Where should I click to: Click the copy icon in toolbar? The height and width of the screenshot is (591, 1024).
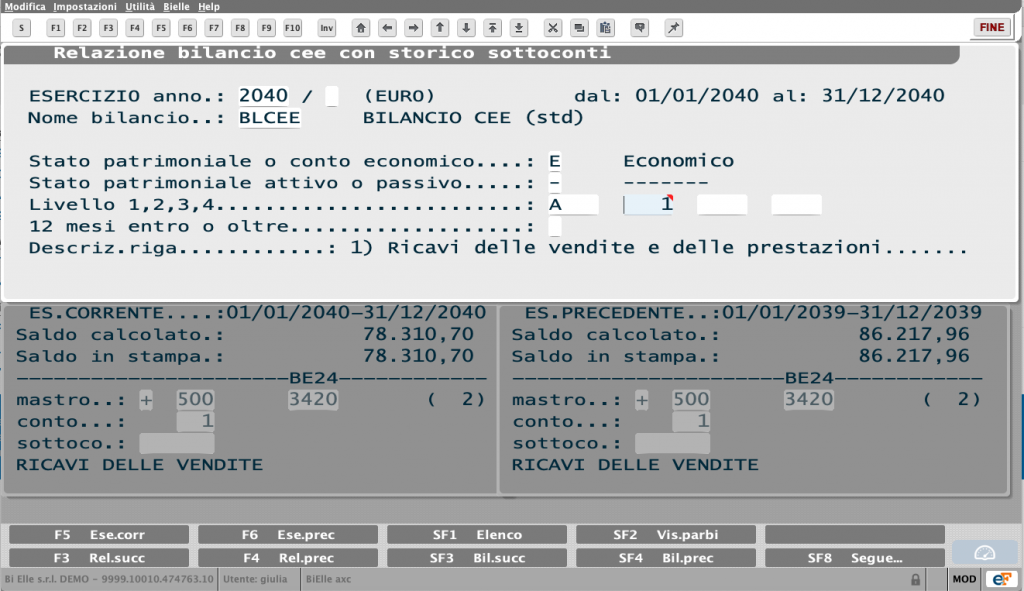[x=579, y=28]
